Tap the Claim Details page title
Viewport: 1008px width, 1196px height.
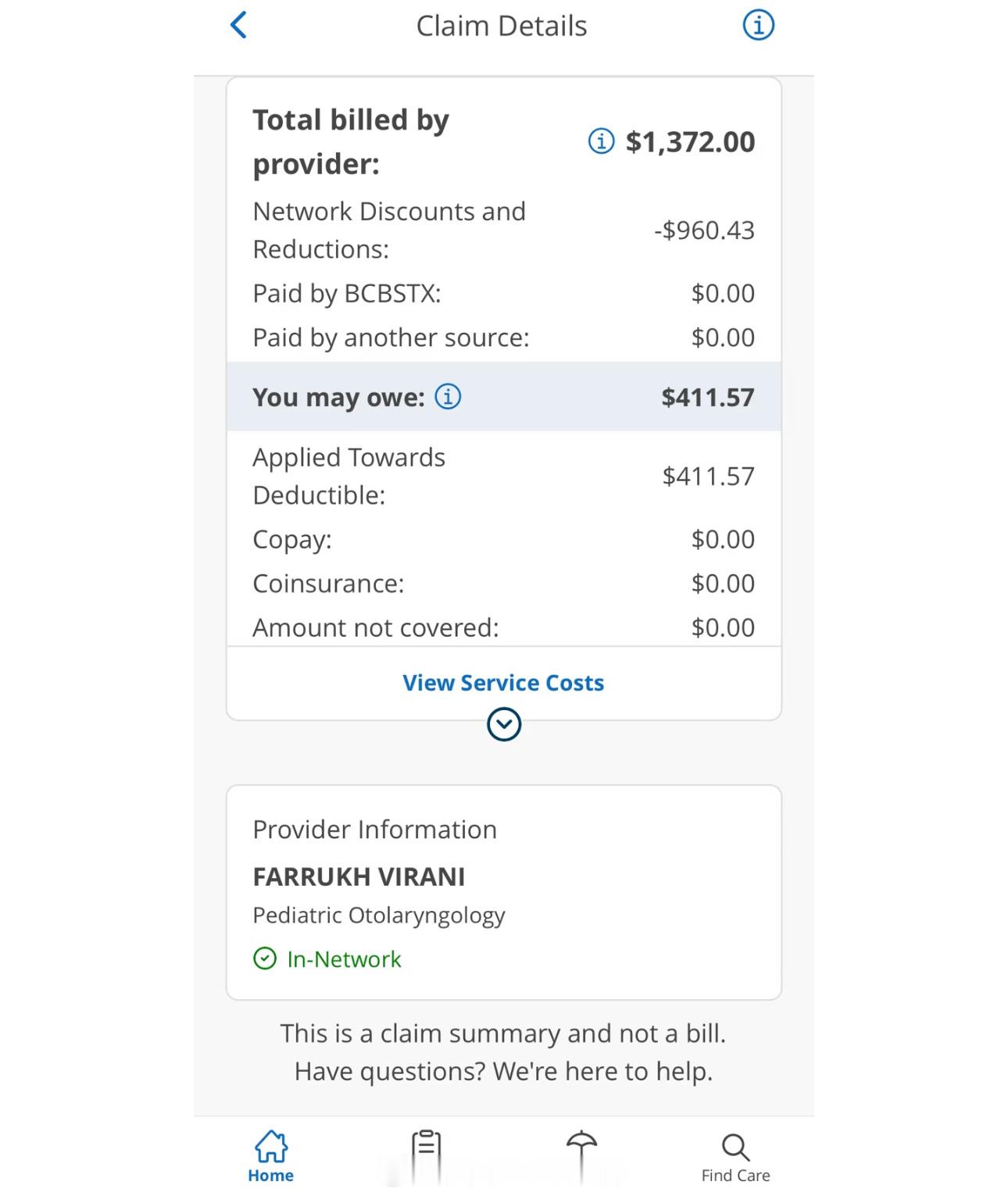[x=501, y=26]
